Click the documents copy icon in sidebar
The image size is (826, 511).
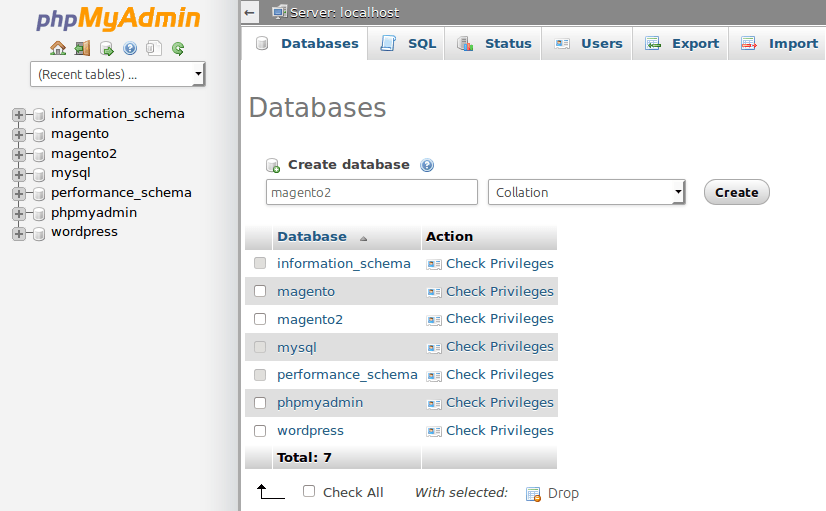[154, 48]
